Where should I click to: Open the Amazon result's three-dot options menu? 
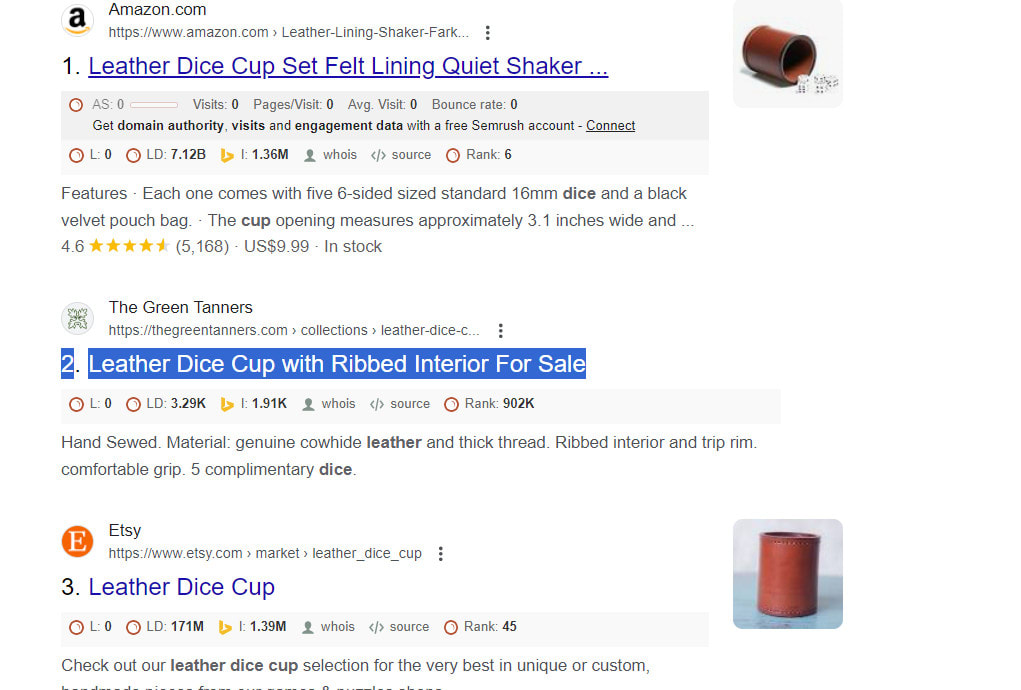(x=487, y=33)
